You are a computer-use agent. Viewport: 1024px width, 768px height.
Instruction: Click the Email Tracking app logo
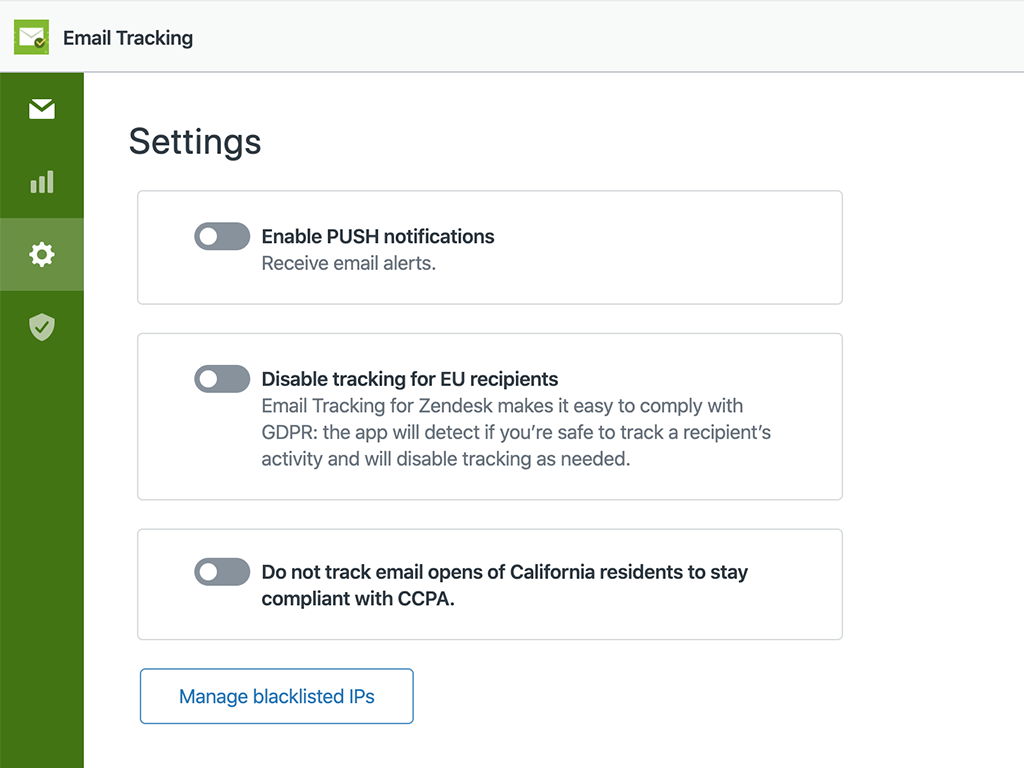[31, 38]
